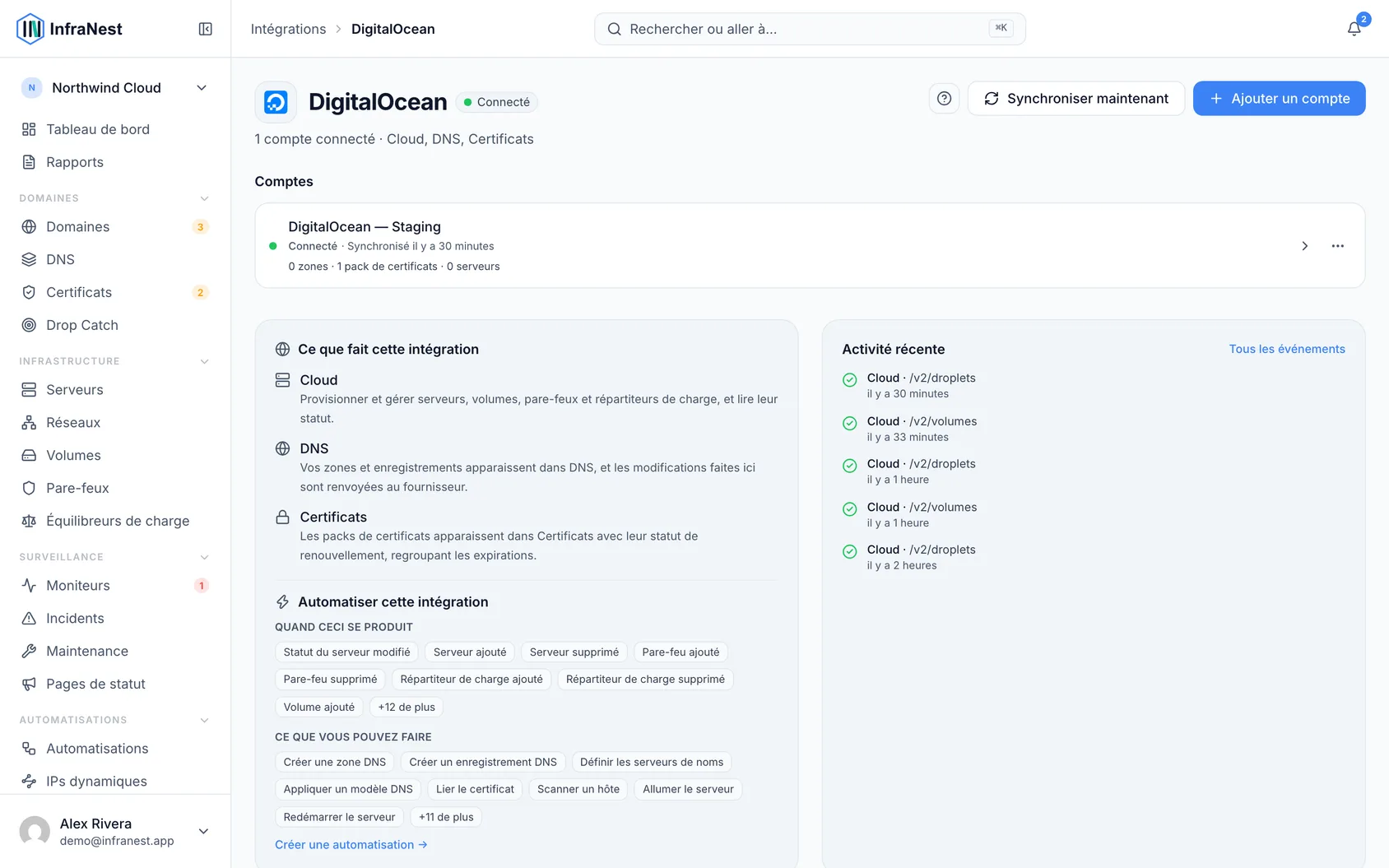The image size is (1389, 868).
Task: Click the Appliquer un modèle DNS chip
Action: [x=348, y=789]
